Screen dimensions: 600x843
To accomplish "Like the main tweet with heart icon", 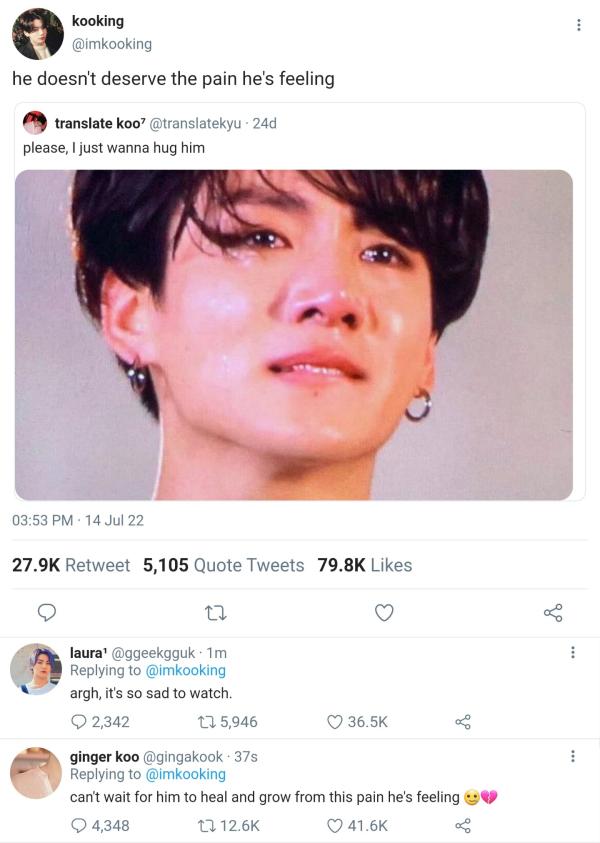I will [x=384, y=612].
